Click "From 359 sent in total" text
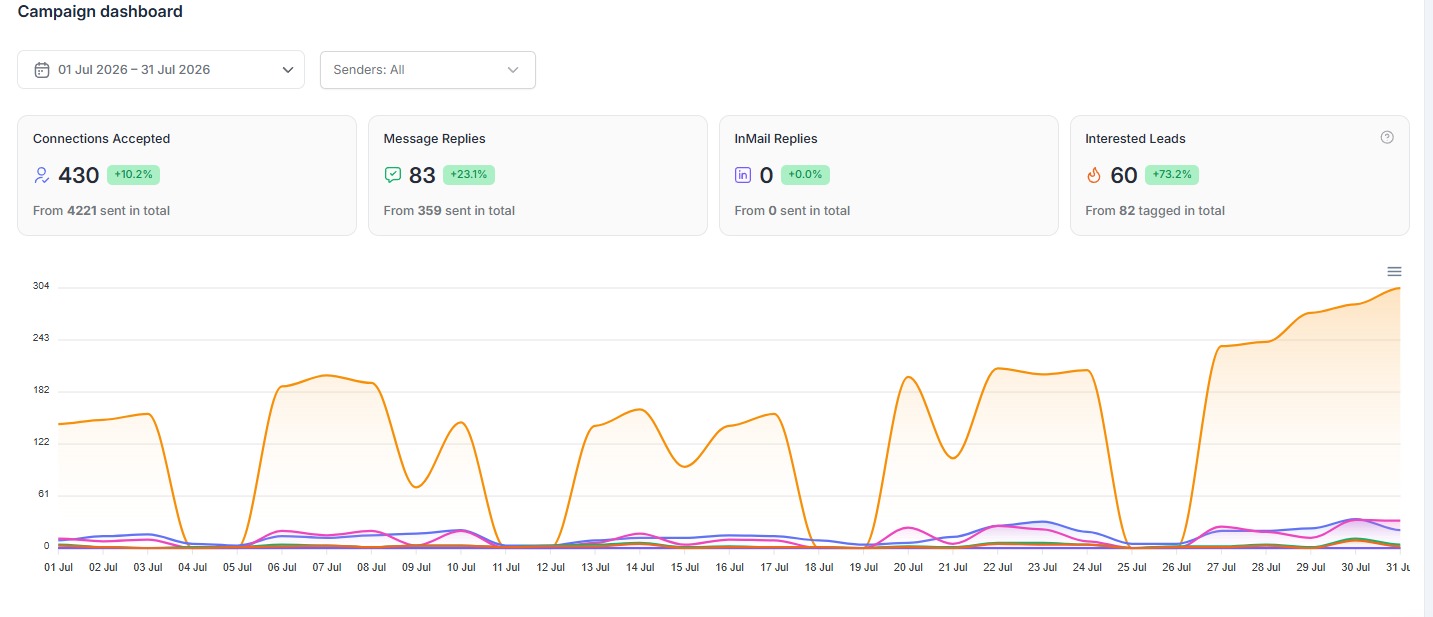Image resolution: width=1433 pixels, height=617 pixels. click(449, 211)
